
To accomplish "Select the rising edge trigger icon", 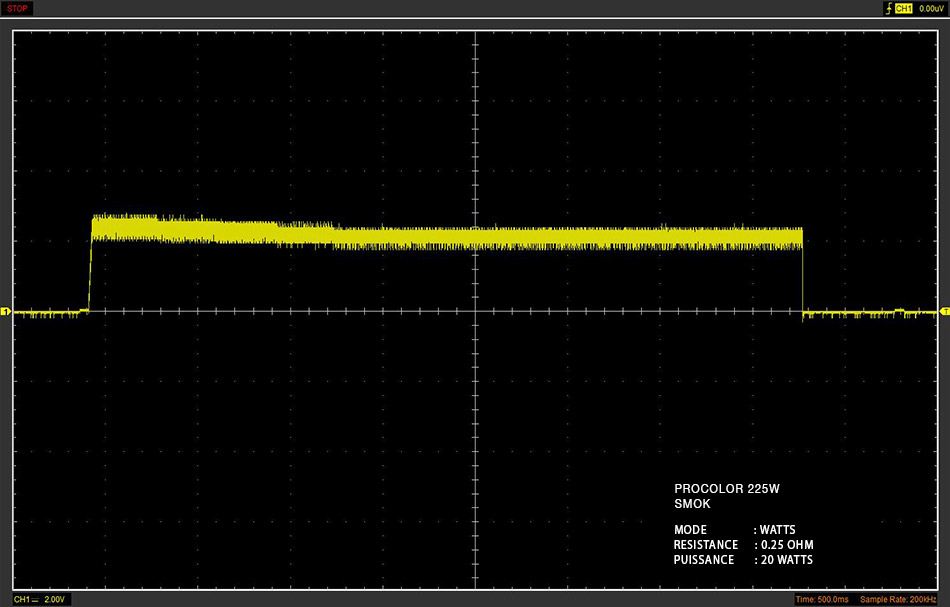I will point(889,8).
